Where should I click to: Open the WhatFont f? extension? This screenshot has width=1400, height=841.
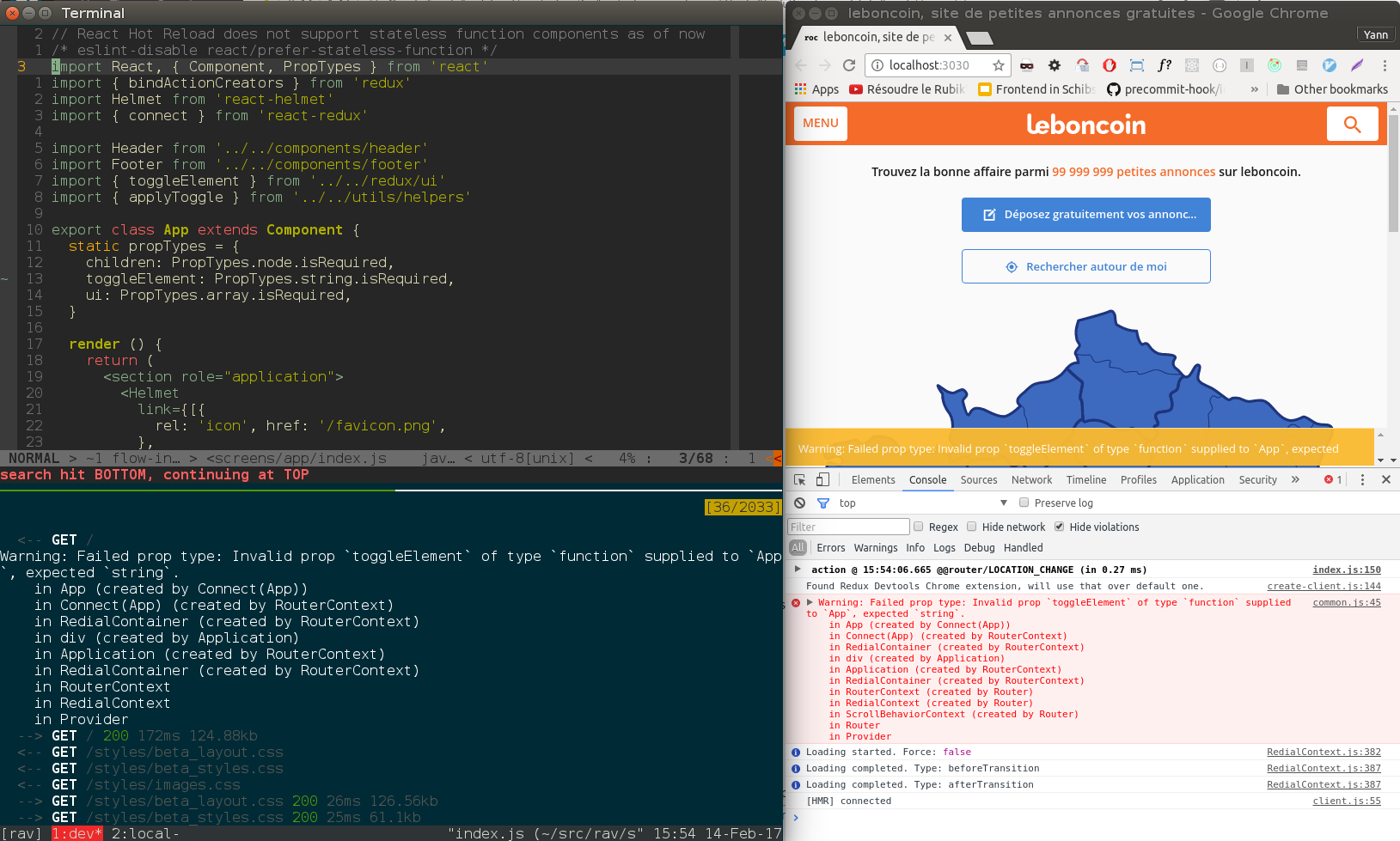1165,65
